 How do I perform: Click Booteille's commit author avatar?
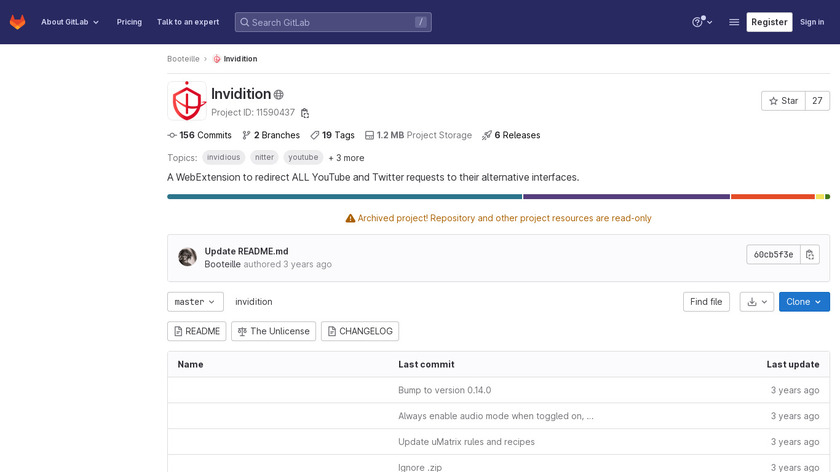187,257
